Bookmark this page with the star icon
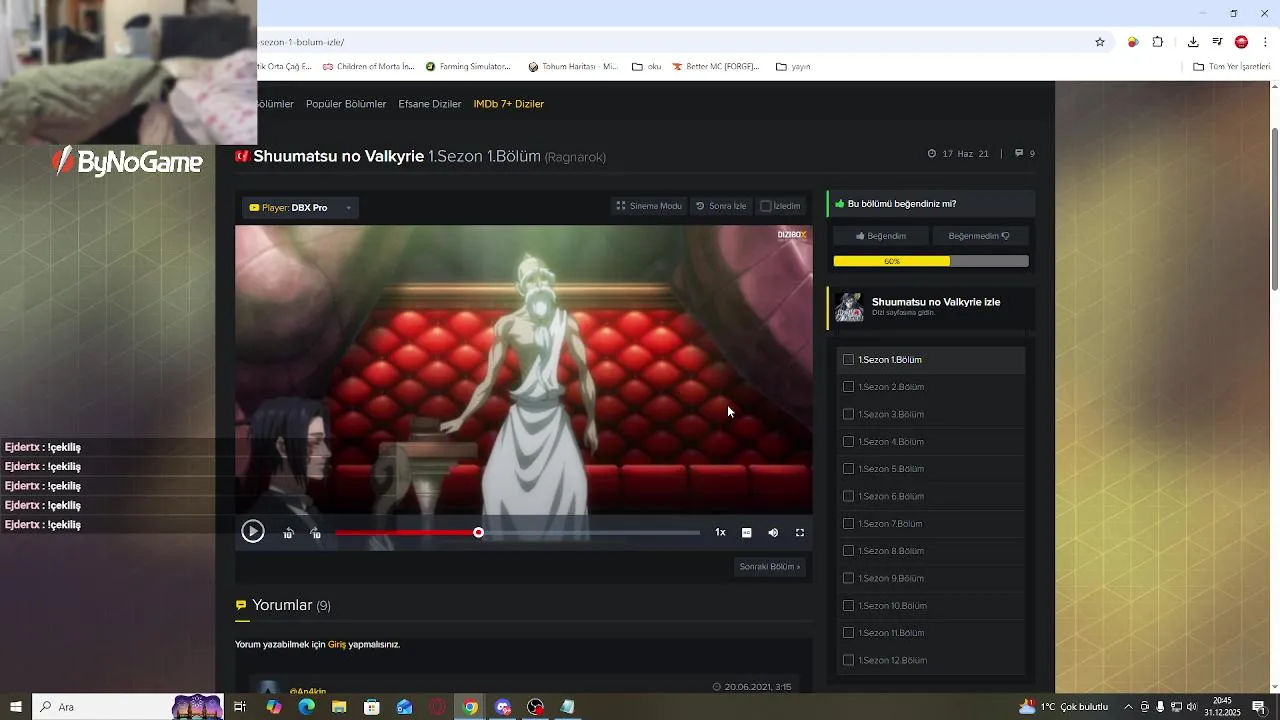The height and width of the screenshot is (720, 1280). tap(1100, 42)
